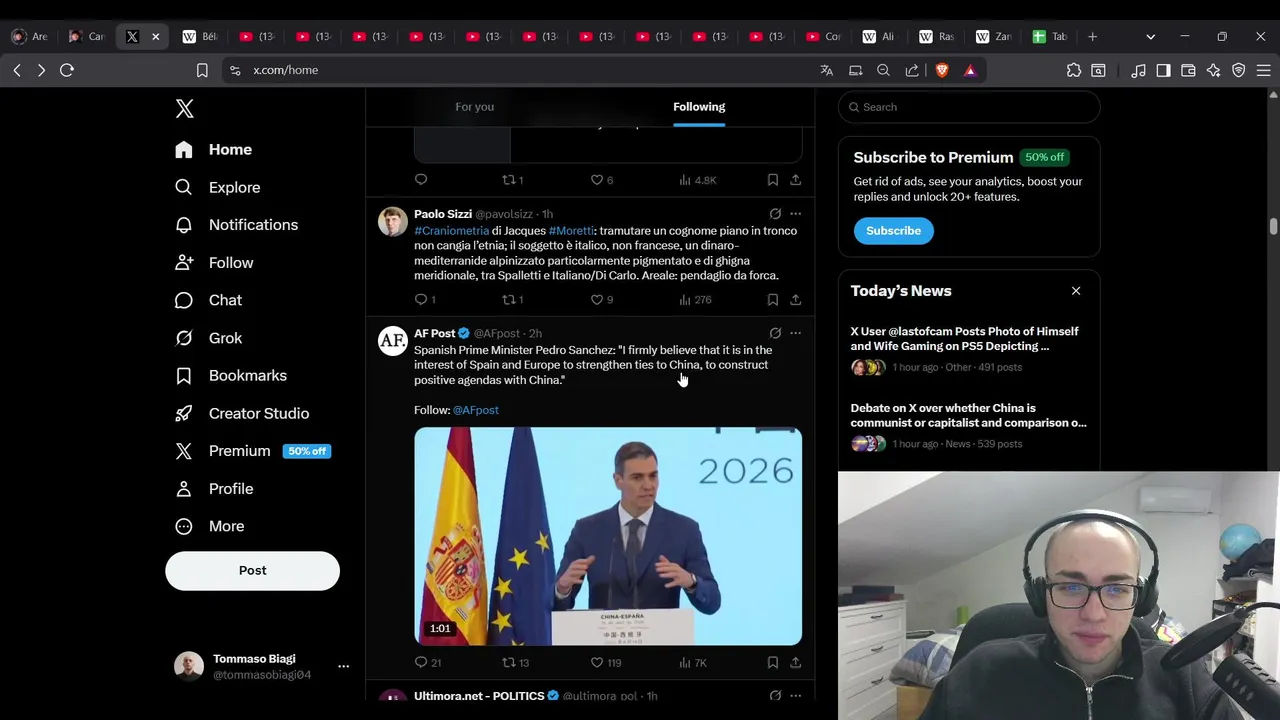
Task: Like the top post with 6 likes
Action: click(597, 180)
